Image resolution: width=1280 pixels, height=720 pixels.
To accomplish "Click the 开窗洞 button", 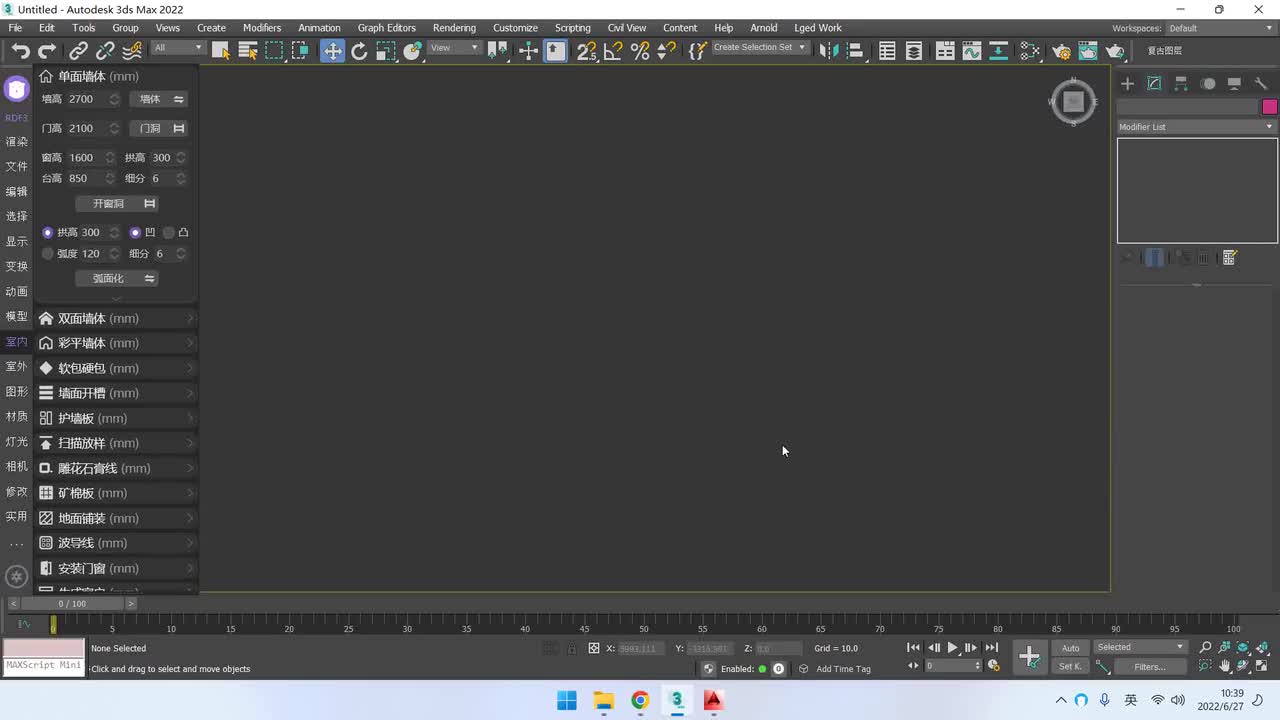I will coord(117,204).
